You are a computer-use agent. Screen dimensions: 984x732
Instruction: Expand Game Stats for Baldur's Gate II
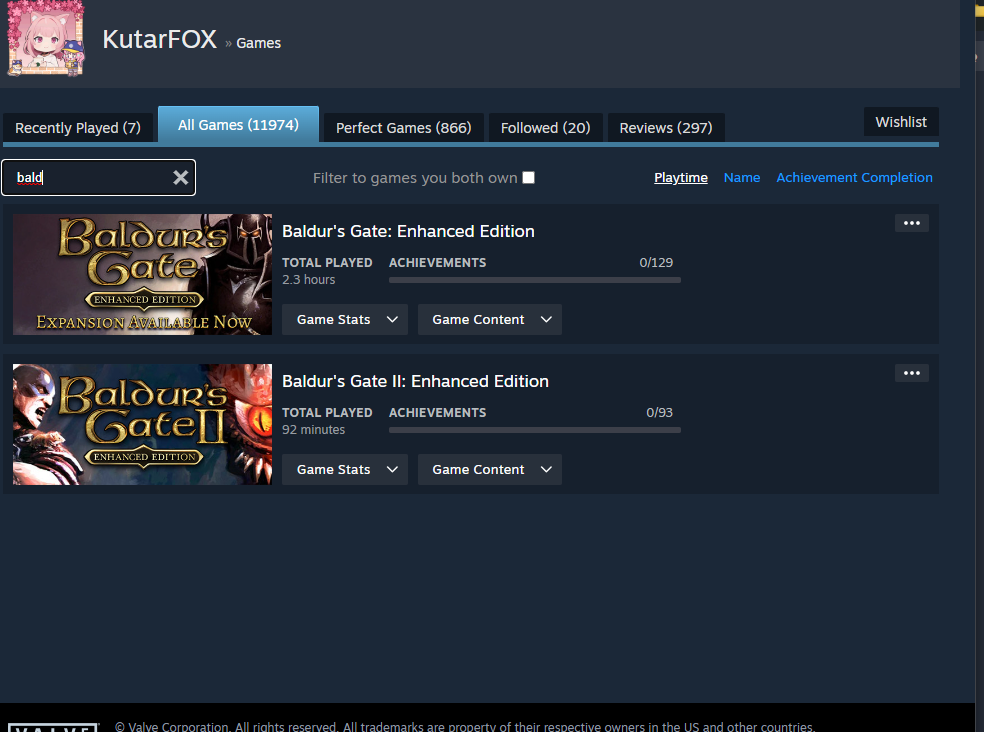click(345, 470)
